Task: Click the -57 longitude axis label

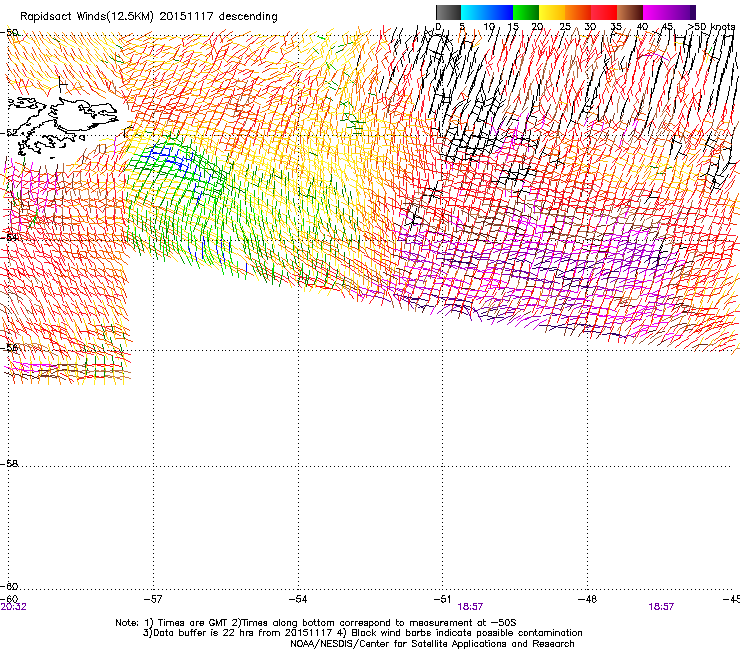Action: coord(153,599)
